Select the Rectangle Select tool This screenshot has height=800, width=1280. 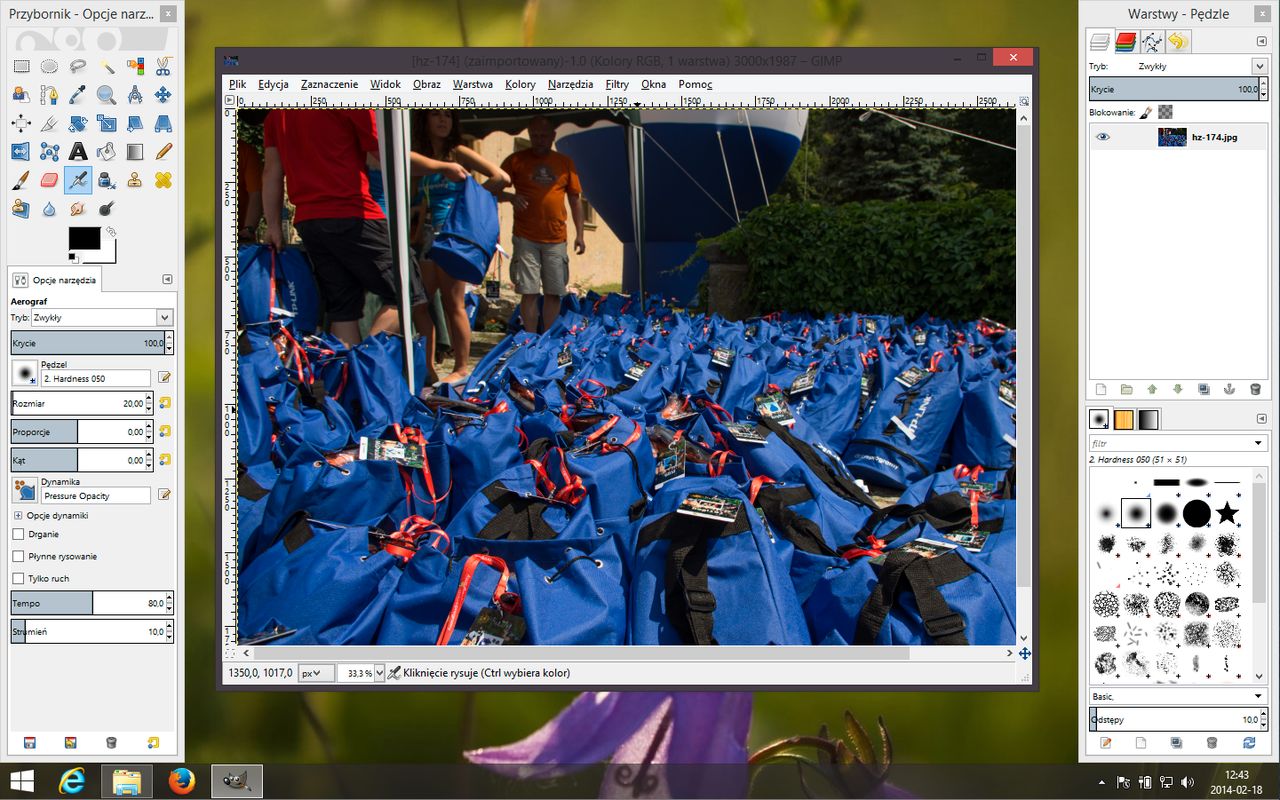click(21, 67)
